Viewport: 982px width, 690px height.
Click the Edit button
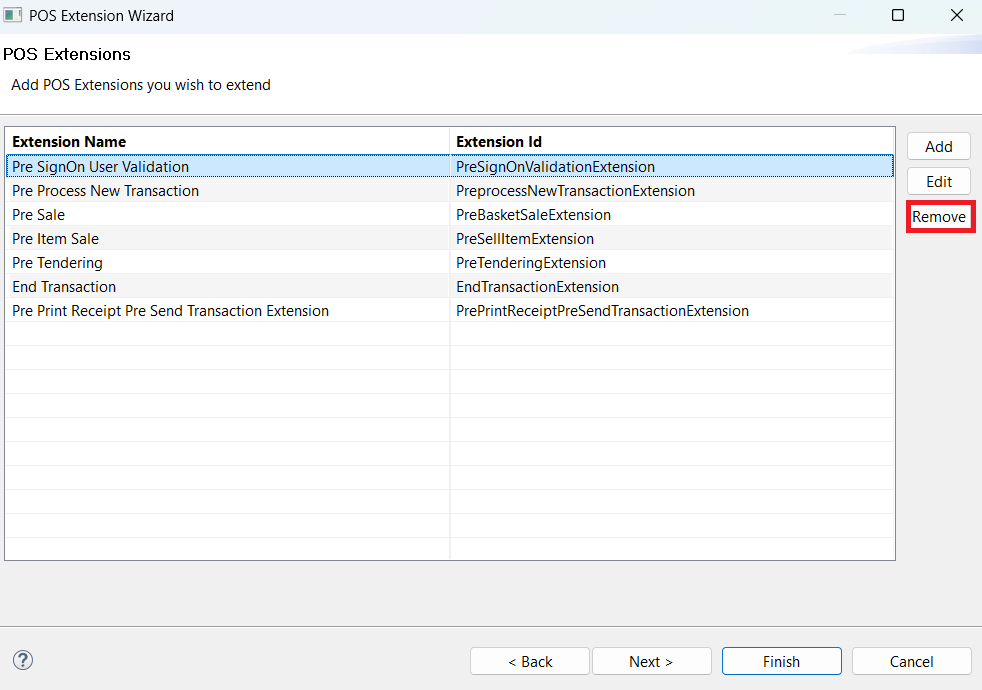pyautogui.click(x=938, y=181)
